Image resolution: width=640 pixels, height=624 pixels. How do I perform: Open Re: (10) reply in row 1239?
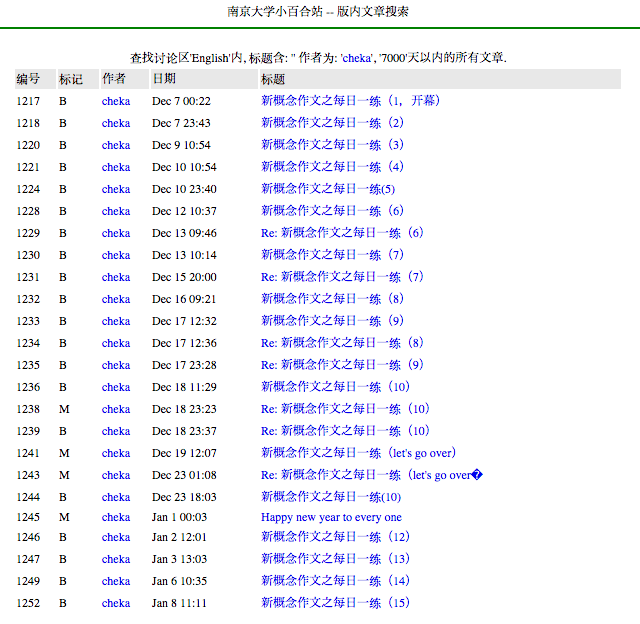[345, 431]
